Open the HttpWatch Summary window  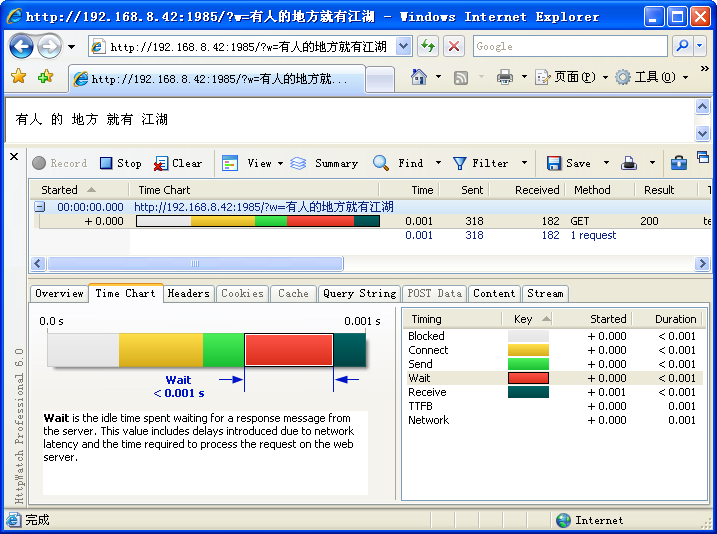pos(324,163)
